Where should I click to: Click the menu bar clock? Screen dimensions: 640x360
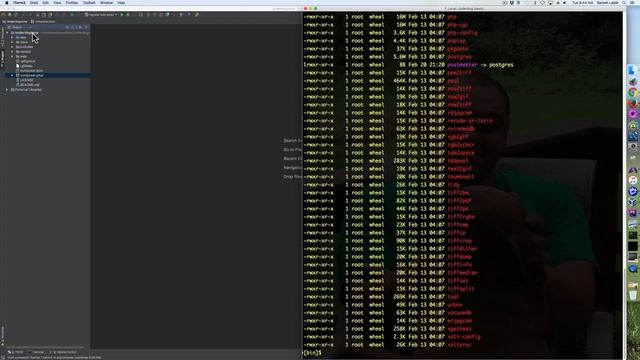point(582,2)
